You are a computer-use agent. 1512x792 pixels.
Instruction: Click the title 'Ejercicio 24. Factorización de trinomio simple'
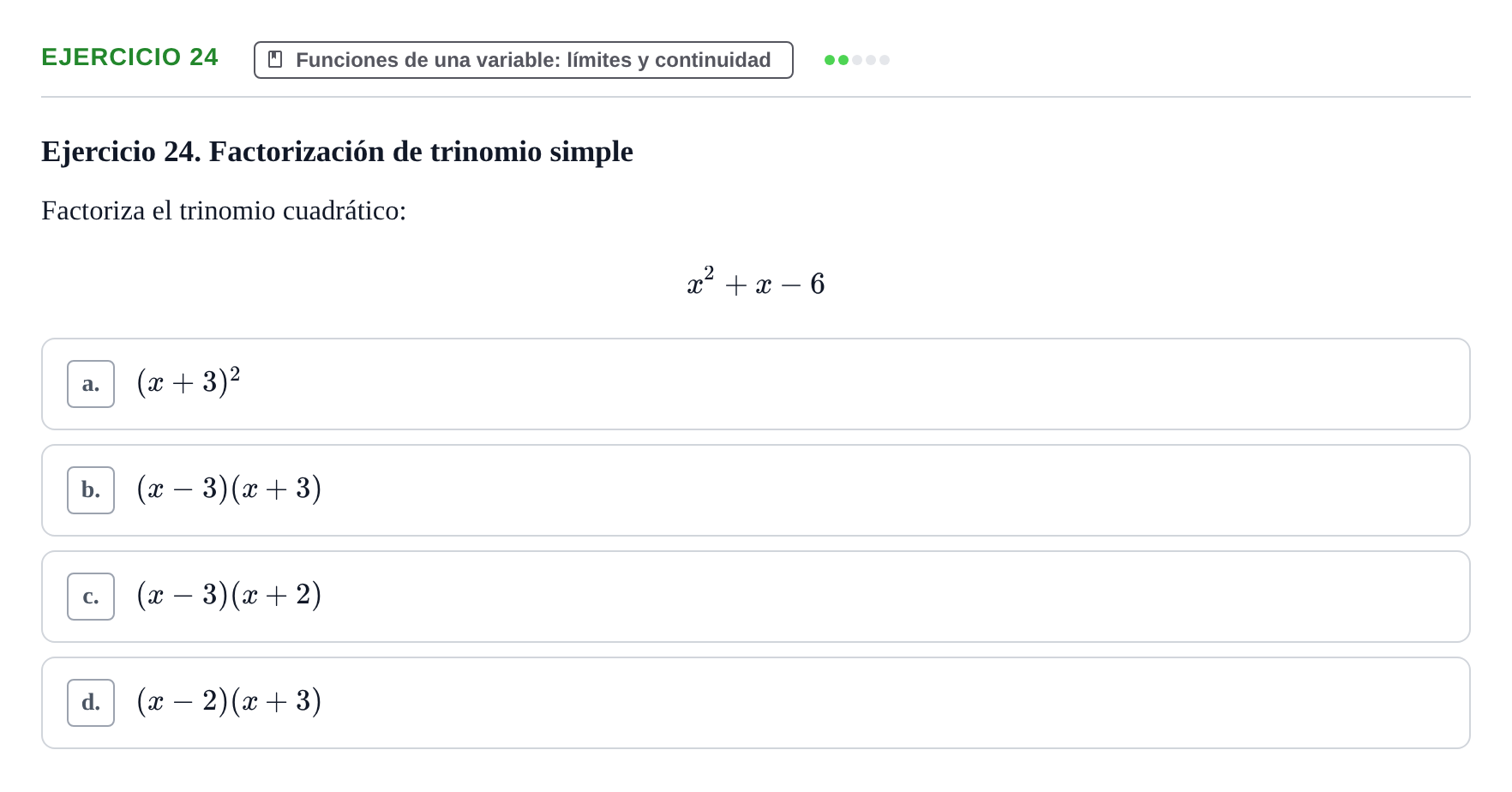coord(337,152)
